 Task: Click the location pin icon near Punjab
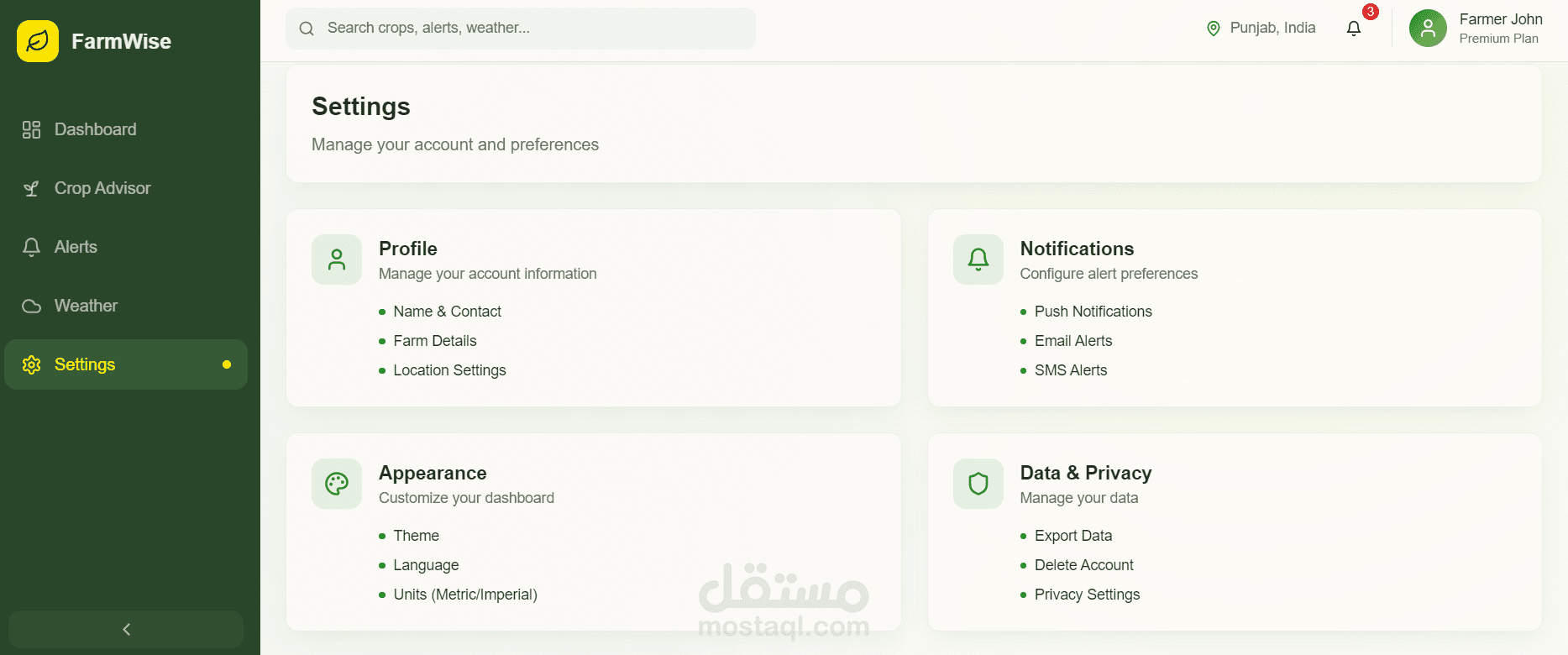click(1213, 29)
